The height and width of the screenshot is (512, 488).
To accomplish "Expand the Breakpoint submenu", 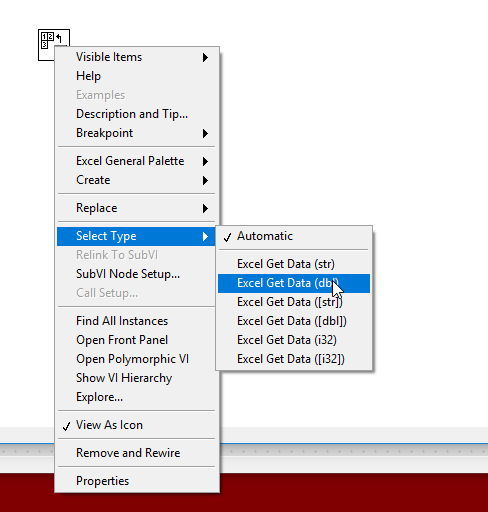I will 137,133.
